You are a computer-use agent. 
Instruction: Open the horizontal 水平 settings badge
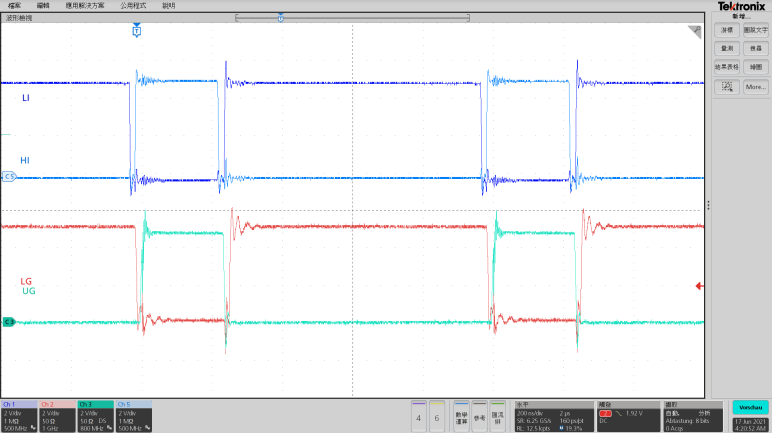552,415
